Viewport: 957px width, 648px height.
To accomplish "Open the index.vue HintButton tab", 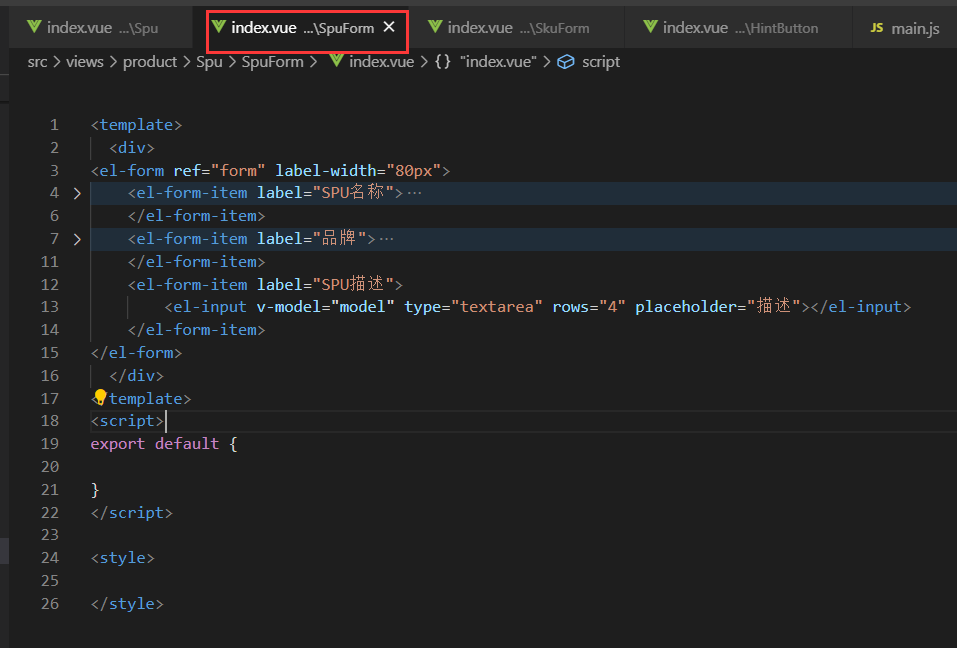I will (739, 27).
